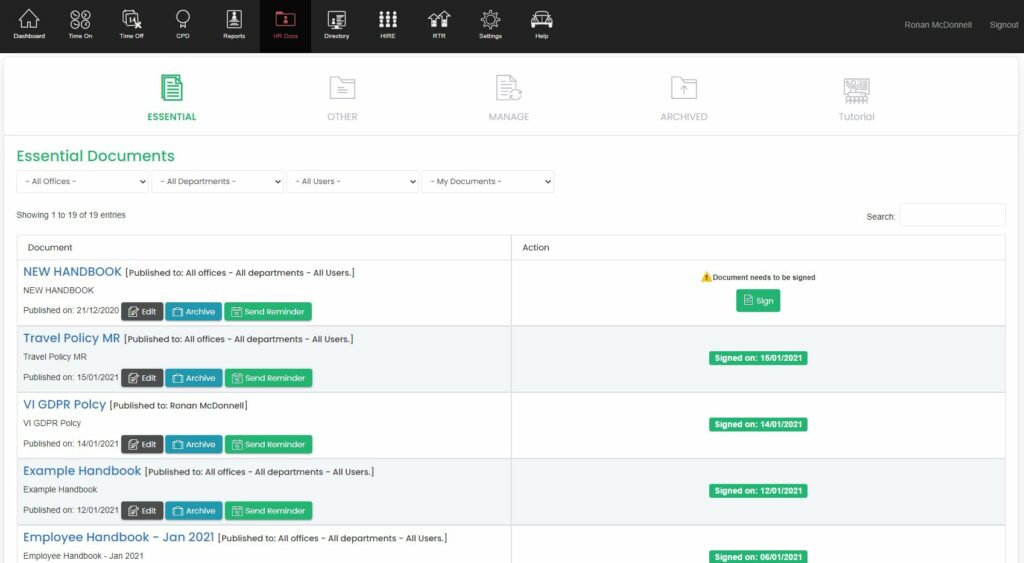The width and height of the screenshot is (1024, 563).
Task: Send Reminder for Example Handbook
Action: point(268,511)
